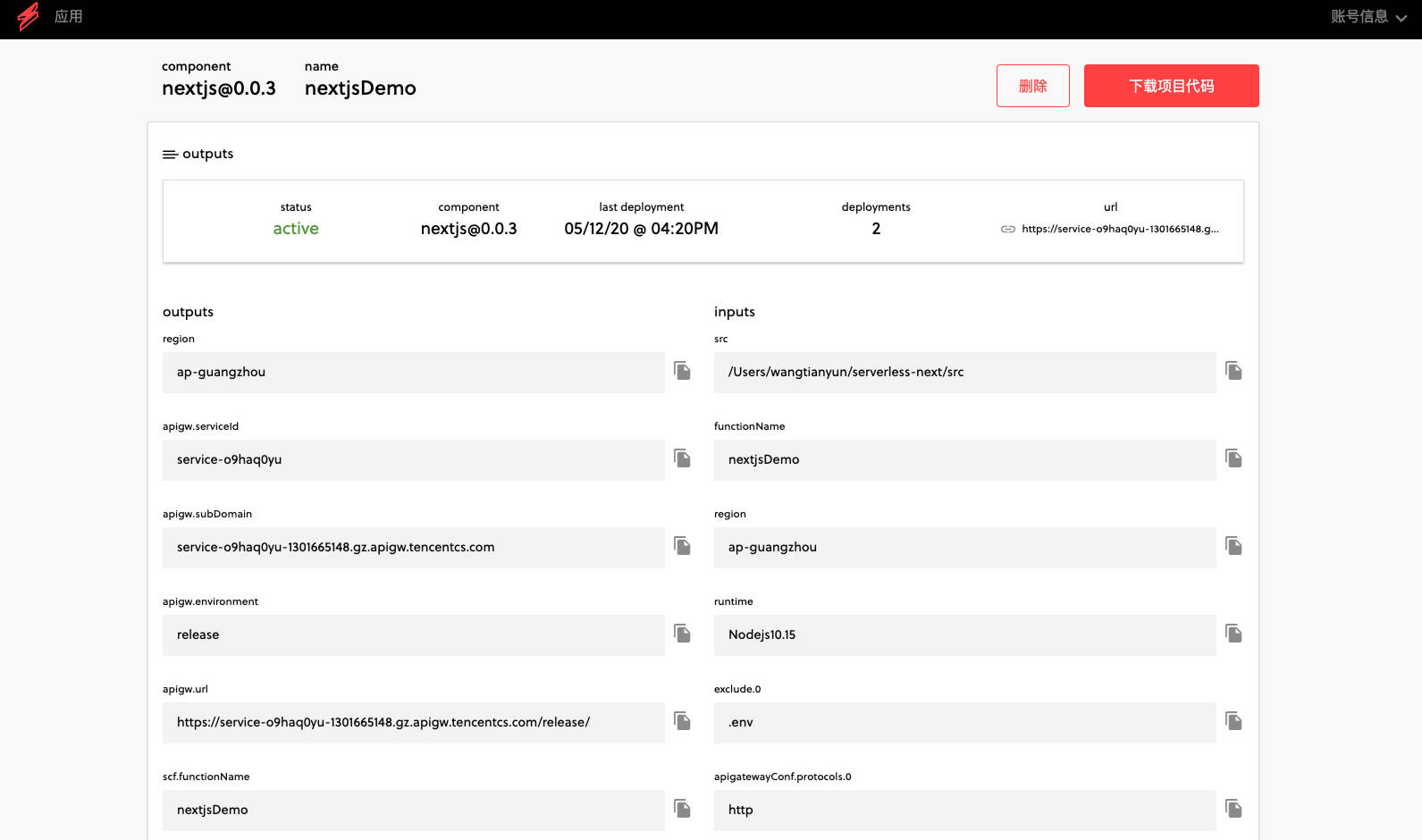Copy the apigw.url value
Screen dimensions: 1422x840
point(682,721)
